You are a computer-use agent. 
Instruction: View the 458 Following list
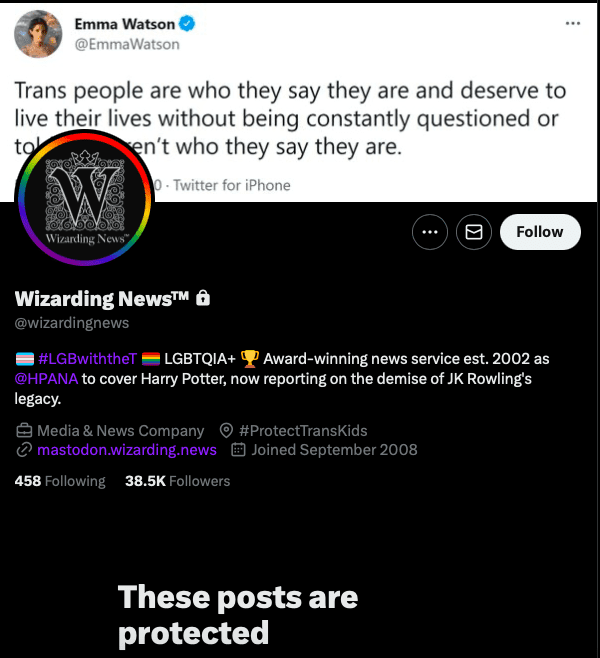click(60, 481)
